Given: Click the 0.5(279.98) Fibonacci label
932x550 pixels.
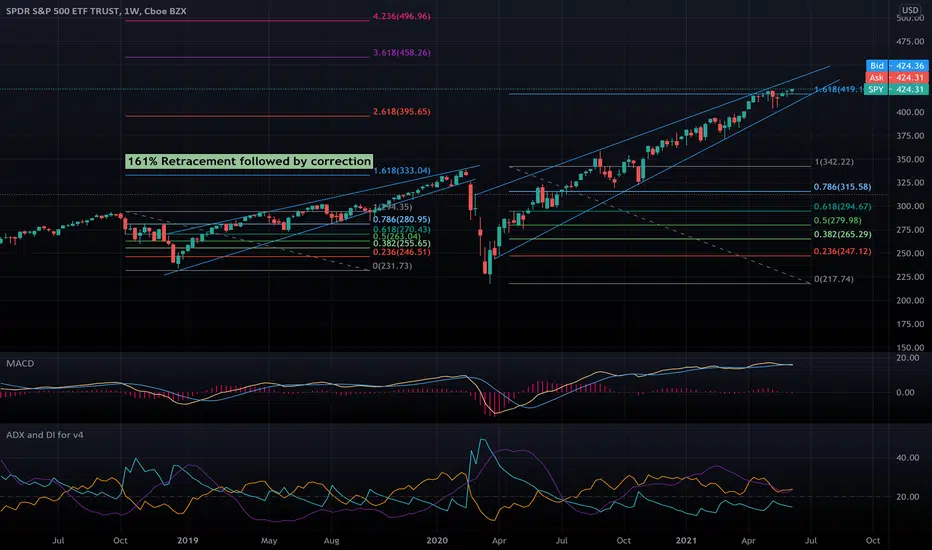Looking at the screenshot, I should point(837,221).
